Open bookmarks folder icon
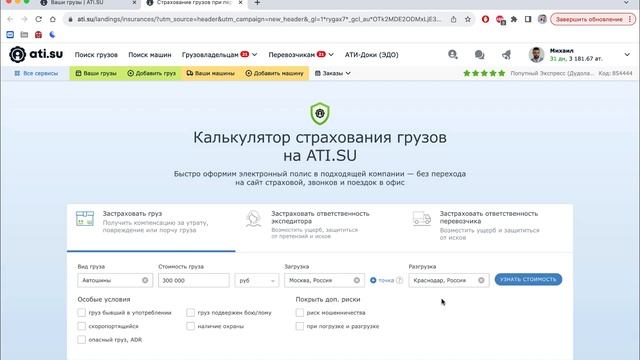640x360 pixels. point(24,35)
